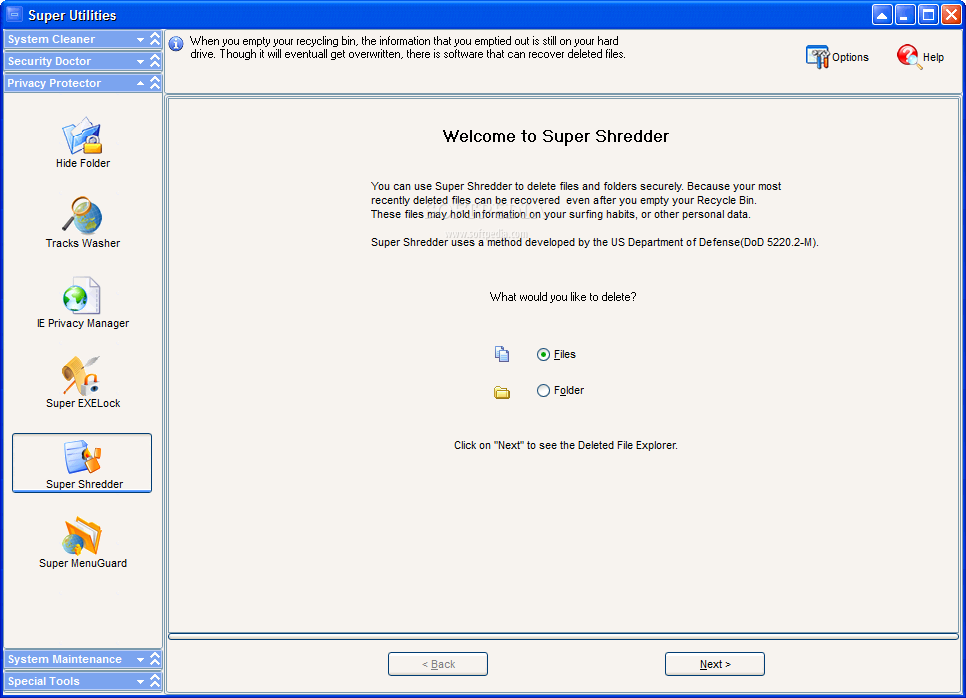Collapse Privacy Protector with the double chevron
Image resolution: width=966 pixels, height=698 pixels.
tap(155, 83)
